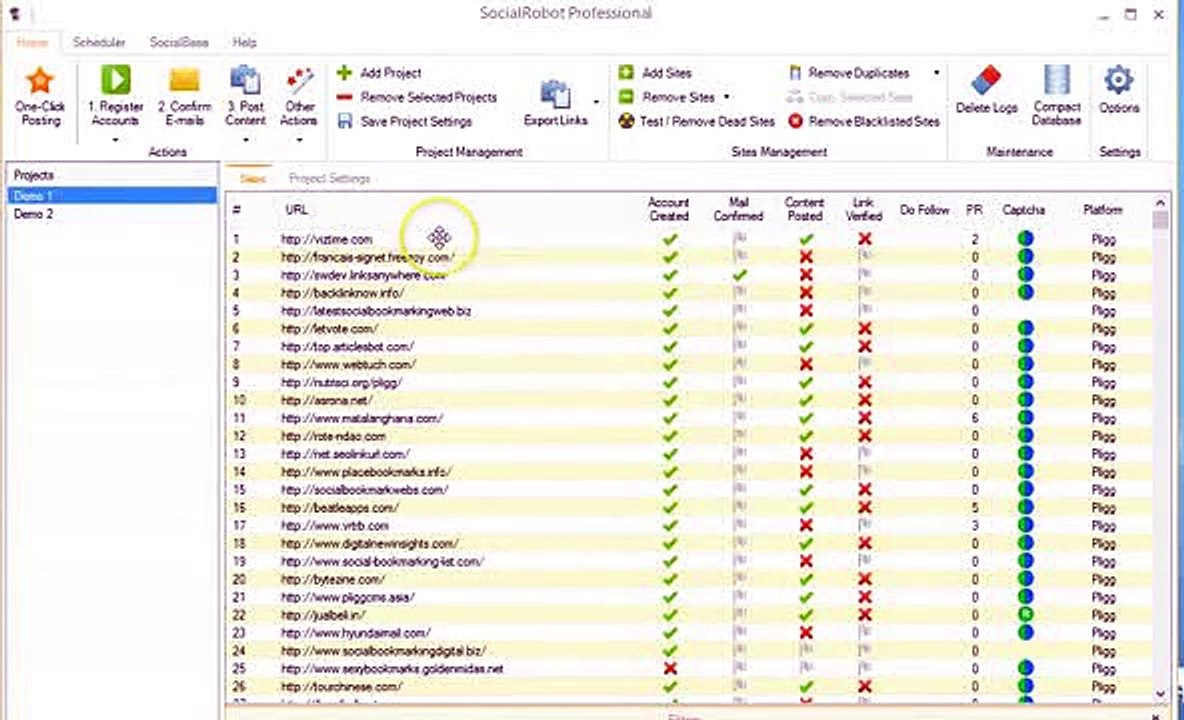Image resolution: width=1184 pixels, height=720 pixels.
Task: Open Confirm E-mails action
Action: (184, 96)
